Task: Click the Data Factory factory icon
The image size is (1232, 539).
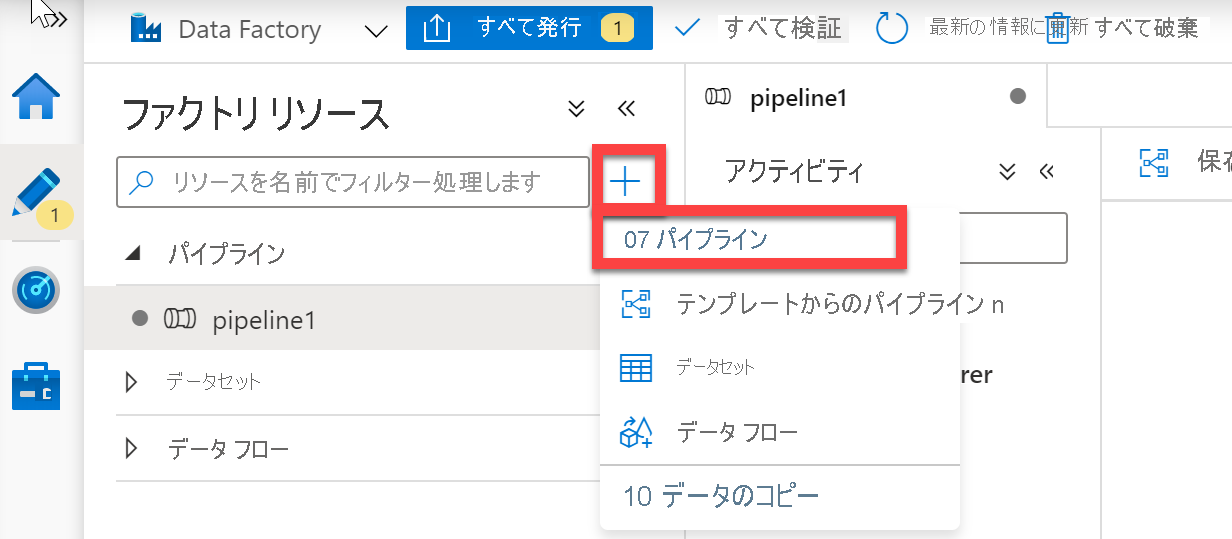Action: (146, 28)
